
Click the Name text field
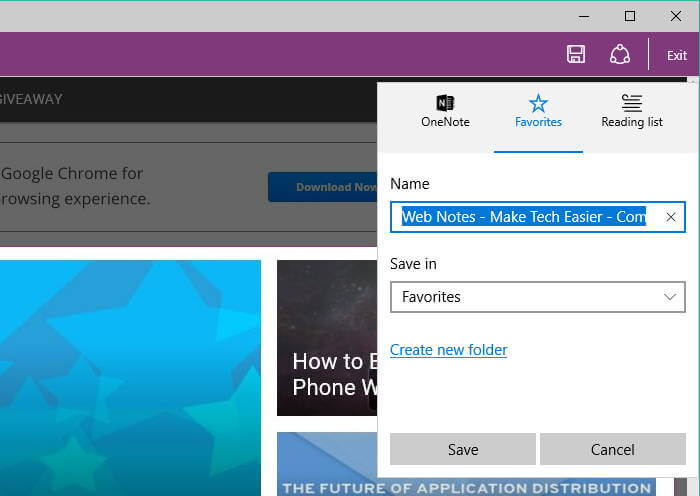click(538, 217)
